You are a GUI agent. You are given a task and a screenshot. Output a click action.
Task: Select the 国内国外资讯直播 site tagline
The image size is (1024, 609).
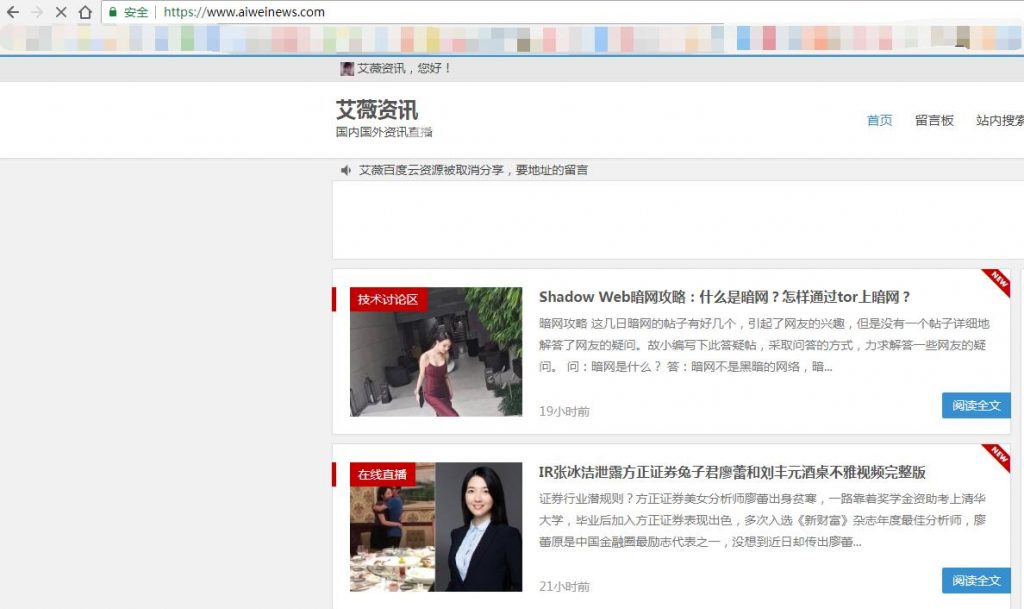tap(384, 132)
